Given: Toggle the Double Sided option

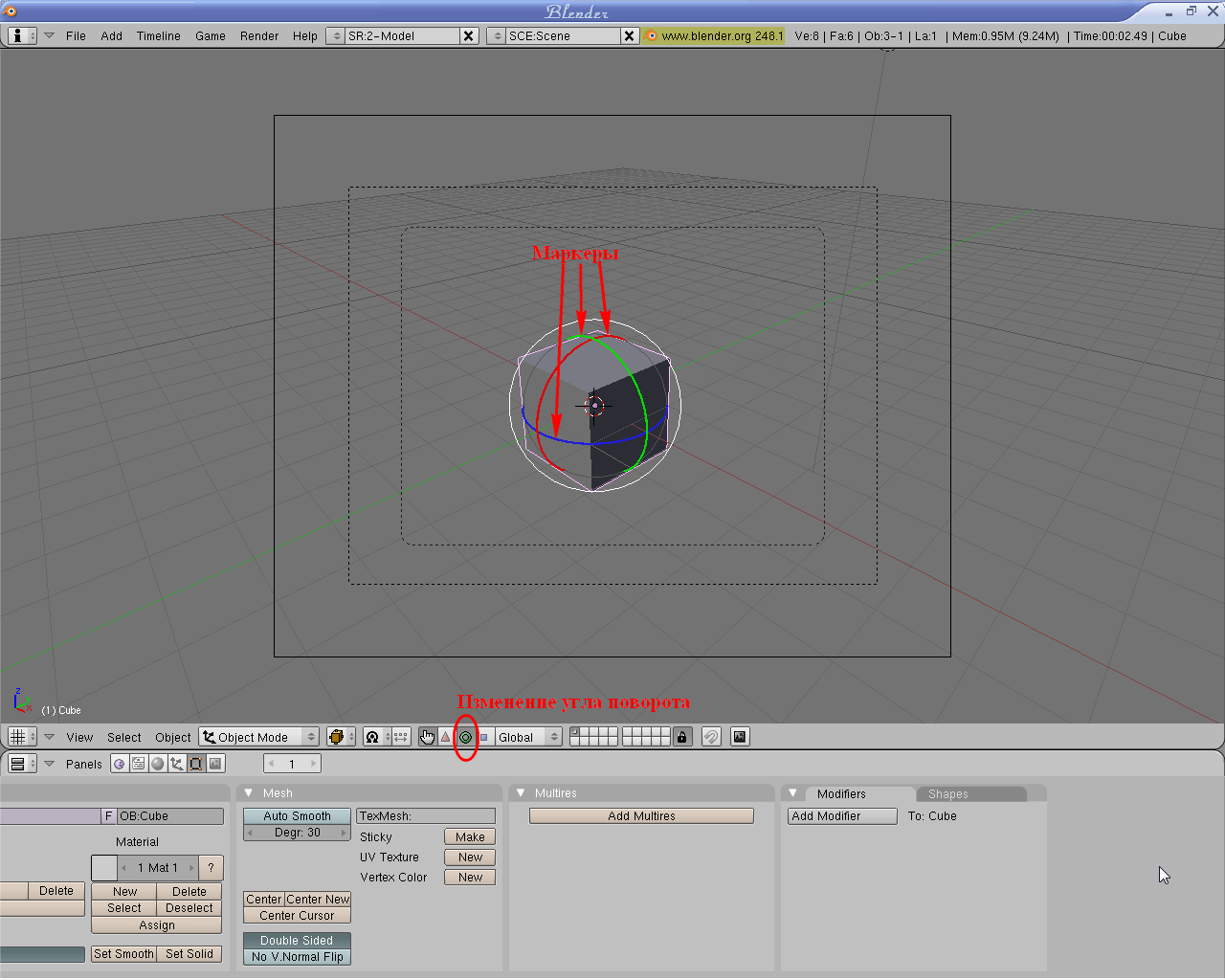Looking at the screenshot, I should [x=297, y=941].
